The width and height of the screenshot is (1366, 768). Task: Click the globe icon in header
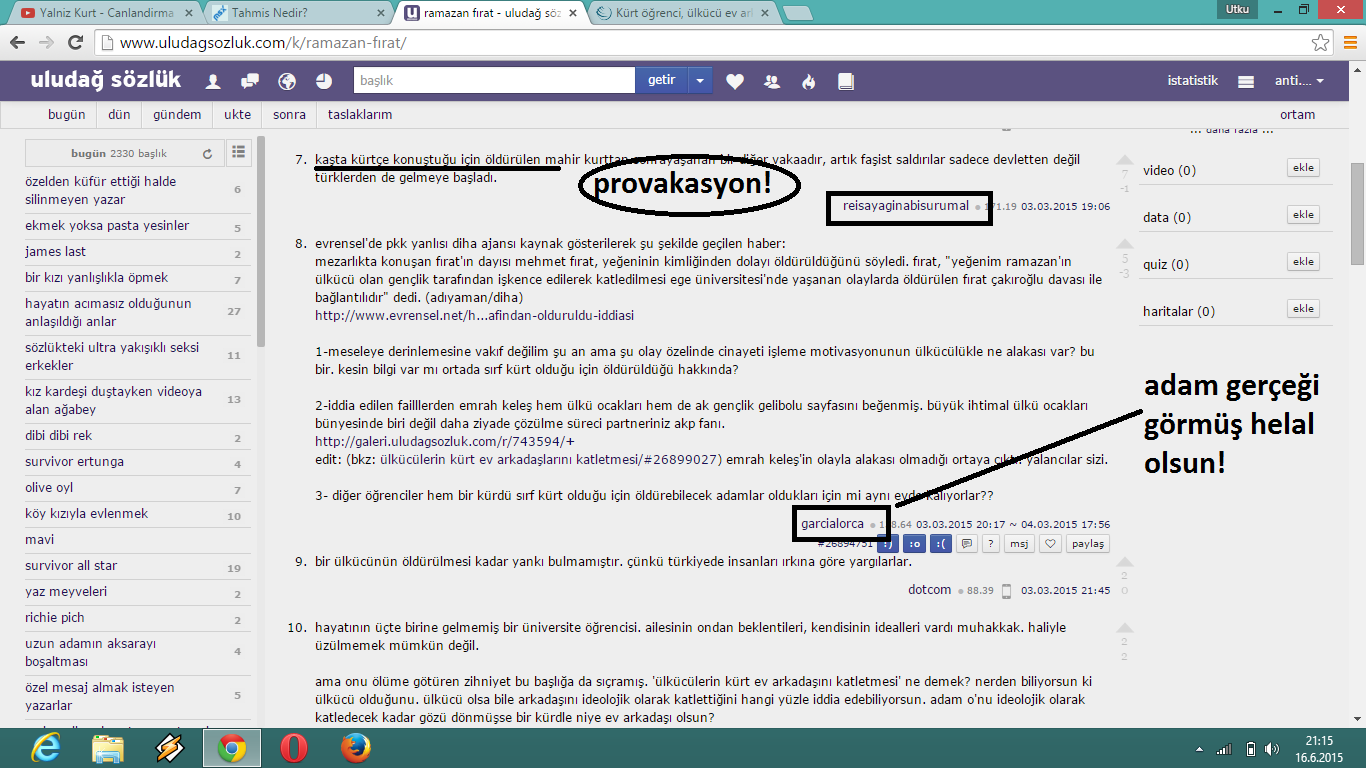click(287, 81)
